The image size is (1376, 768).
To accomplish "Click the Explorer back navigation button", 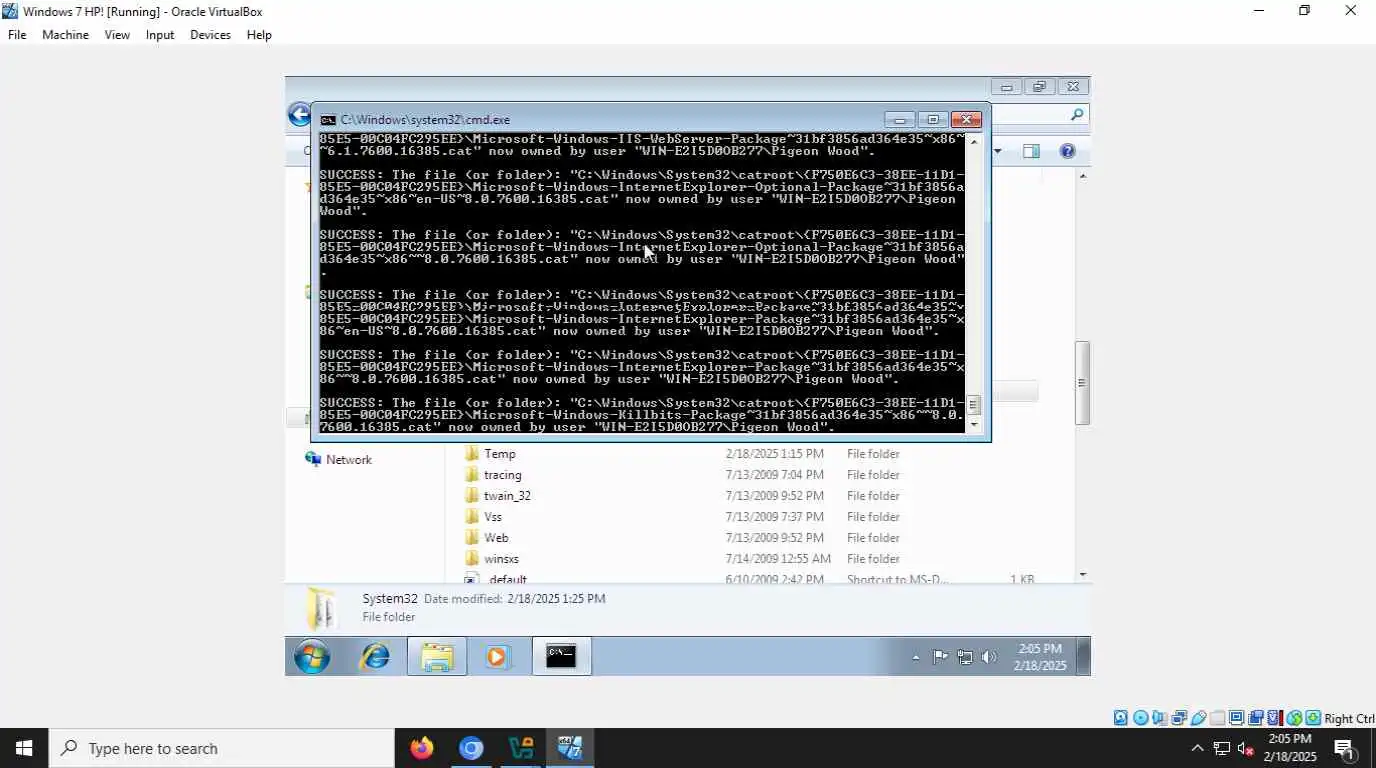I will [x=299, y=115].
